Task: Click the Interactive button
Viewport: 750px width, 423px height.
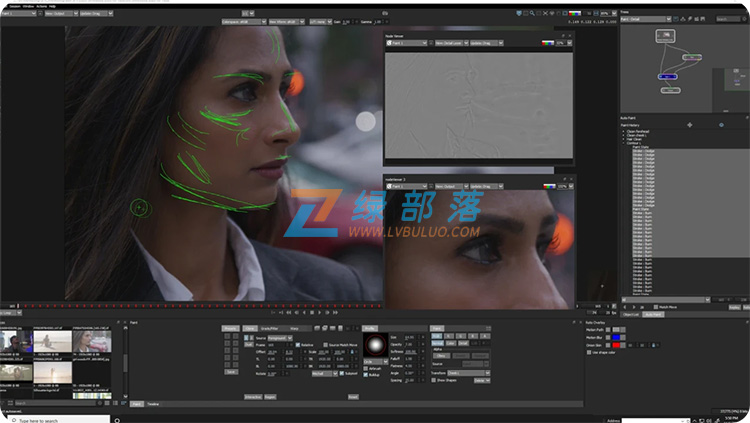Action: tap(253, 397)
